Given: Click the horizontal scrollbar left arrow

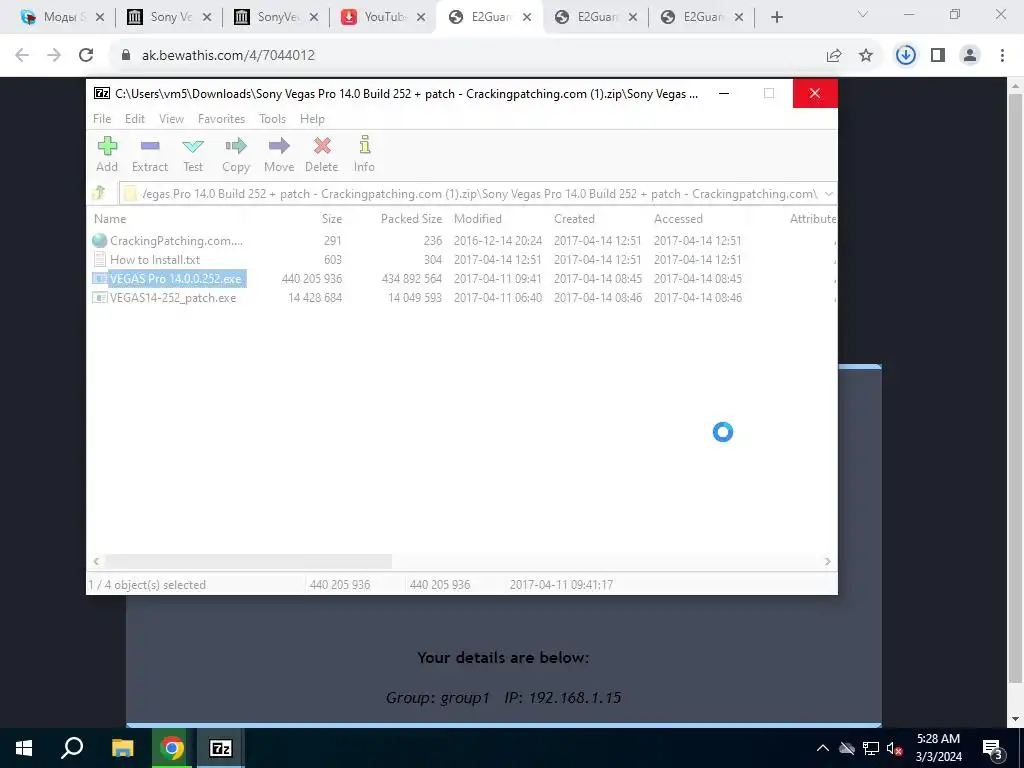Looking at the screenshot, I should point(97,561).
